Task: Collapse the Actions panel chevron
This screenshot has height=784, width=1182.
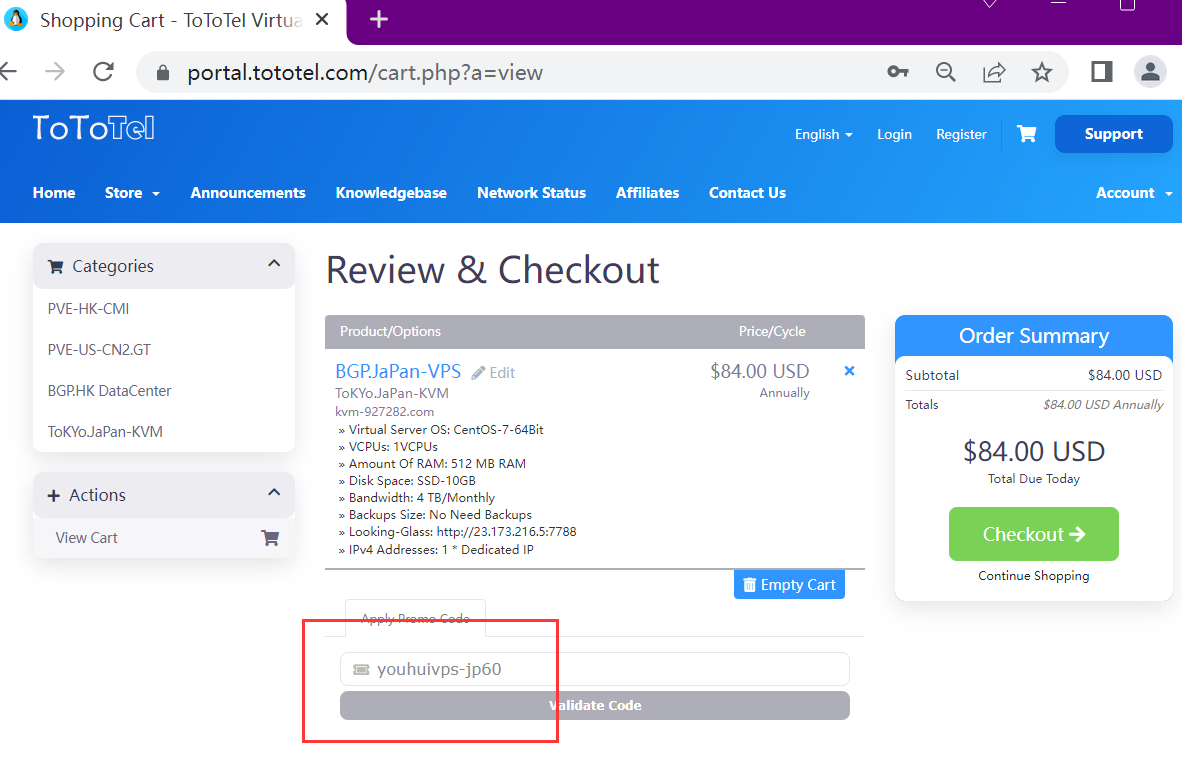Action: click(274, 493)
